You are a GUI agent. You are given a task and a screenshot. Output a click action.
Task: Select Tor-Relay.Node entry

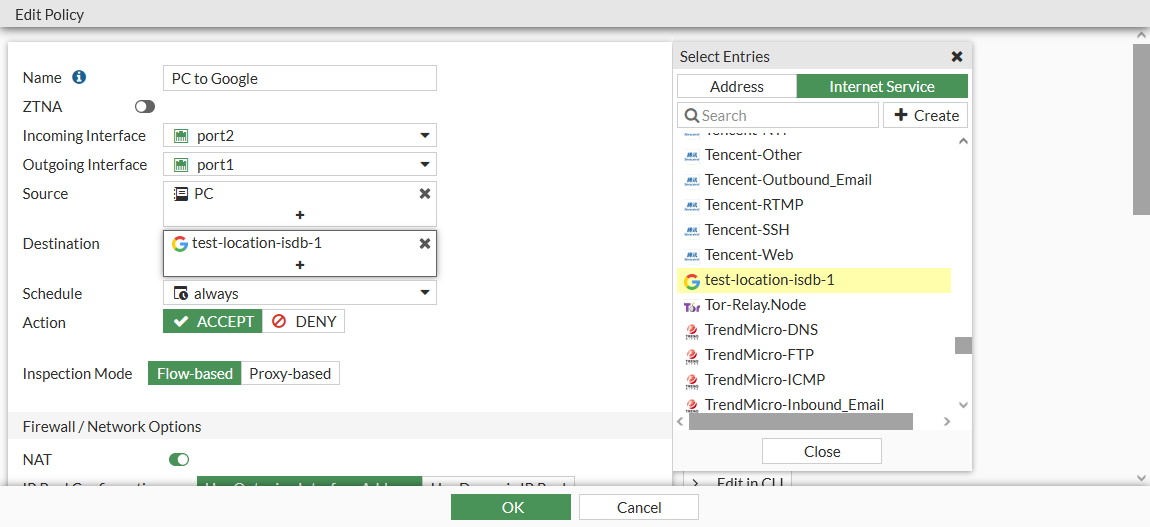click(x=814, y=305)
